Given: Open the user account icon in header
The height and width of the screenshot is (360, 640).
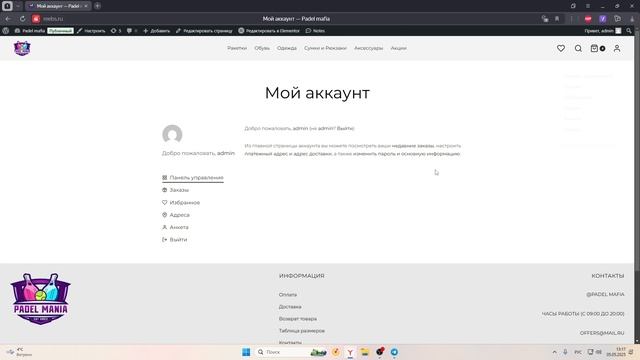Looking at the screenshot, I should click(x=617, y=48).
